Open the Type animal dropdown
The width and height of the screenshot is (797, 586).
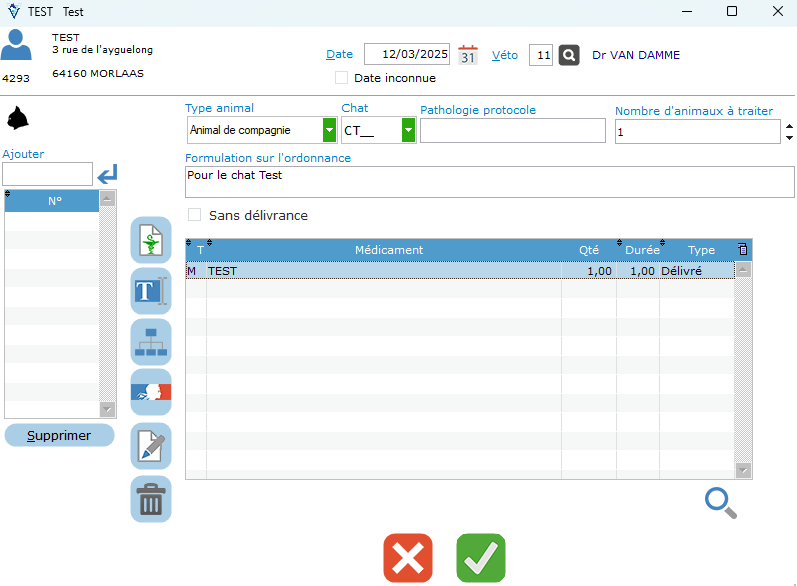point(329,130)
